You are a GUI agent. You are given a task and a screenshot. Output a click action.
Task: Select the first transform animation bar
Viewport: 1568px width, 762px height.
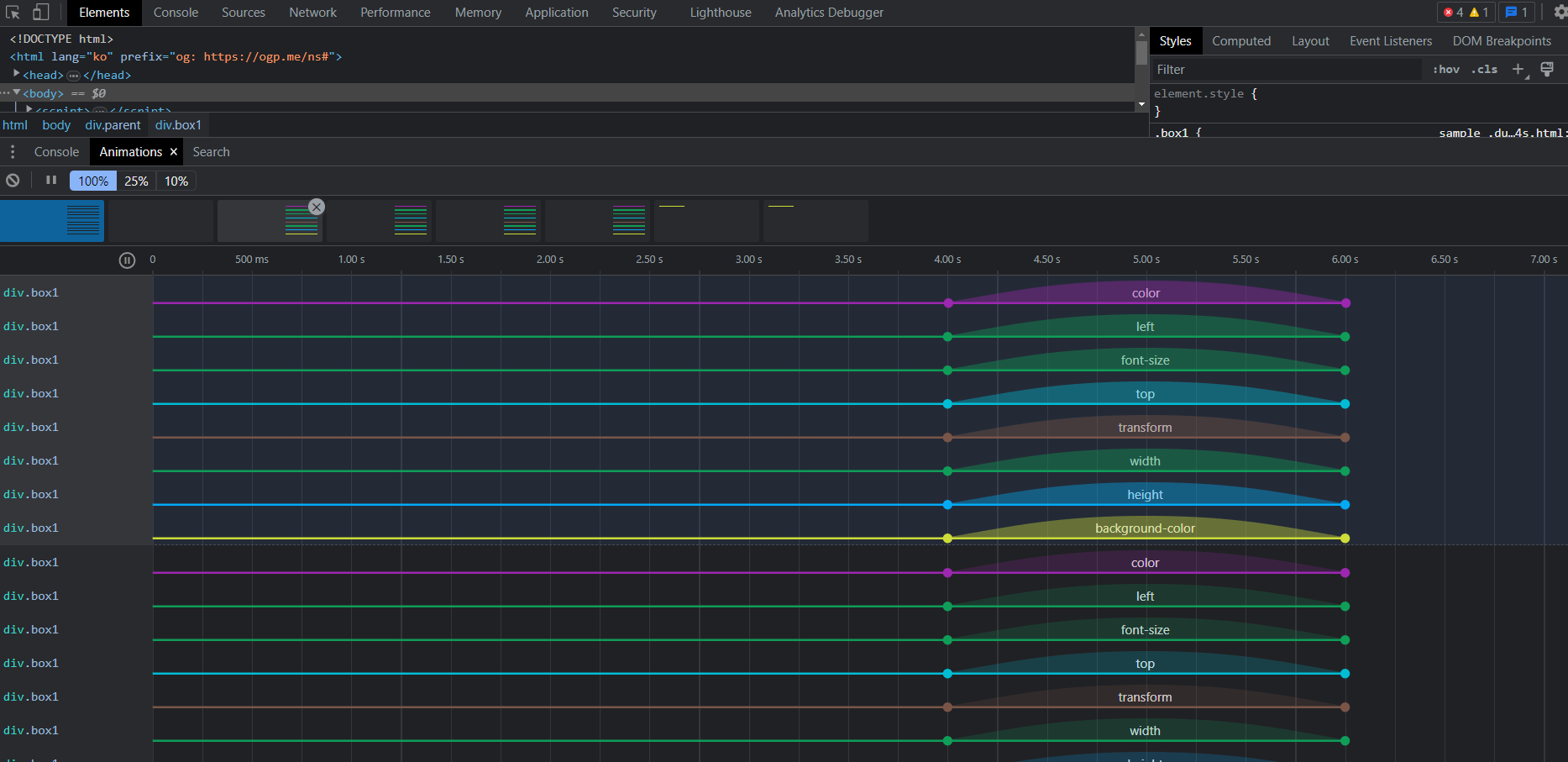tap(1146, 428)
